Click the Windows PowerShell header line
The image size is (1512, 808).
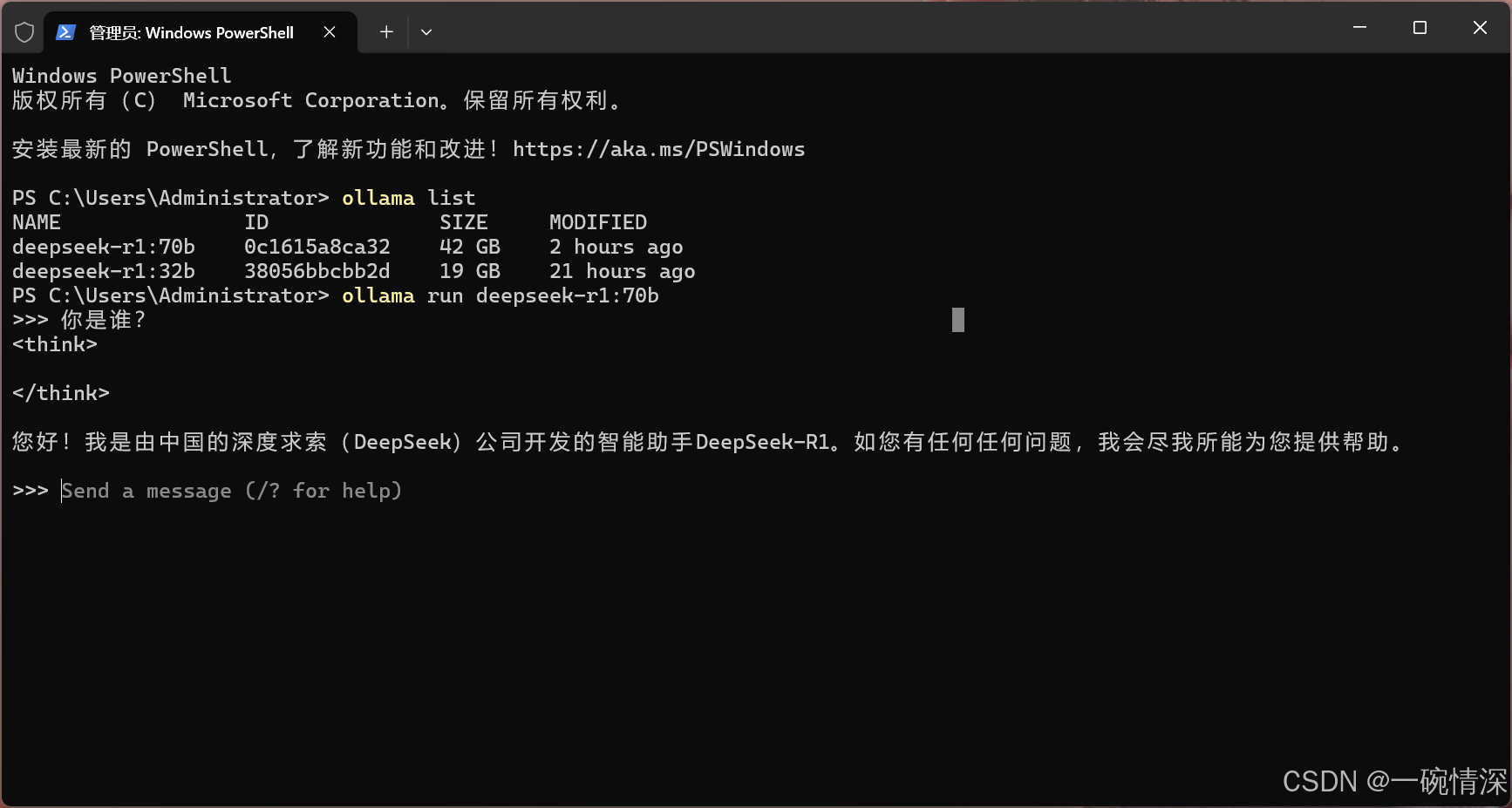(122, 76)
